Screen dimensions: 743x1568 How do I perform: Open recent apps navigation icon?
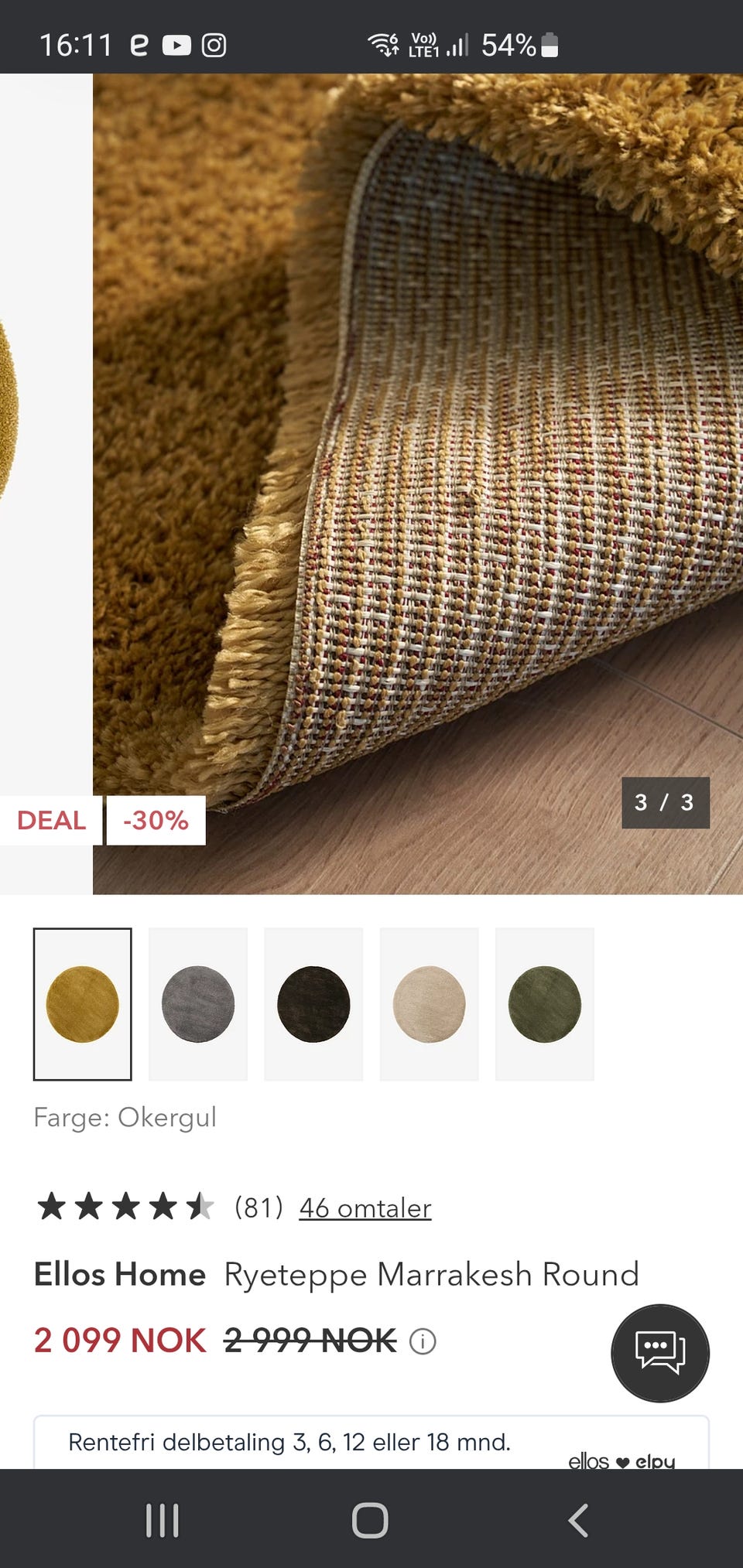pyautogui.click(x=163, y=1520)
